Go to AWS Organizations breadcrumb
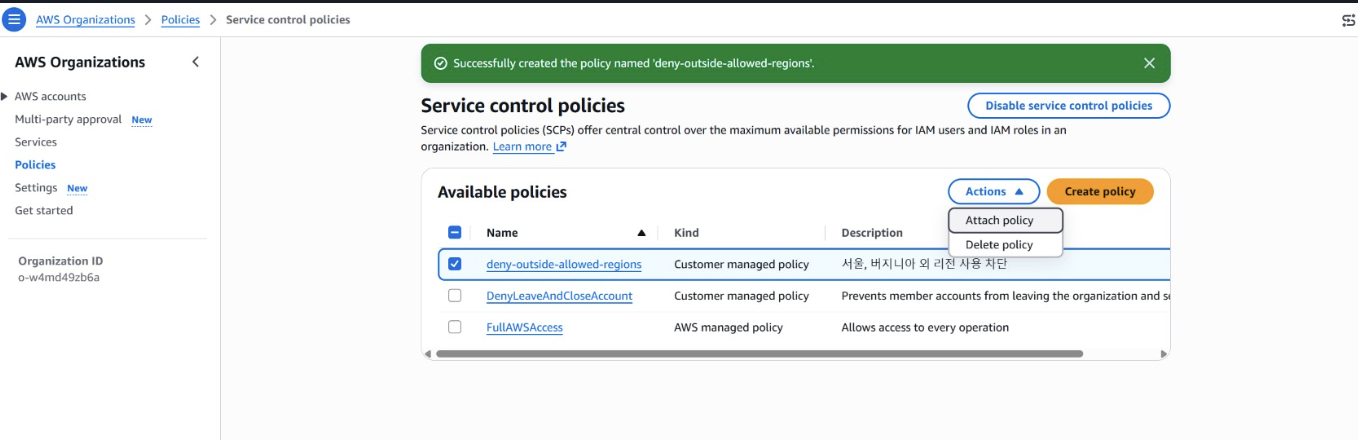Image resolution: width=1358 pixels, height=440 pixels. click(x=86, y=20)
